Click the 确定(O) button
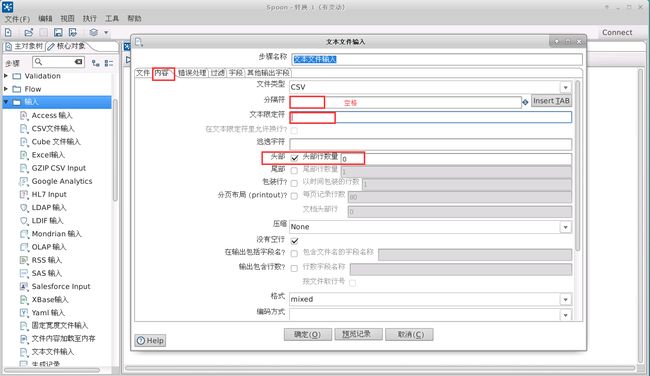 coord(308,335)
